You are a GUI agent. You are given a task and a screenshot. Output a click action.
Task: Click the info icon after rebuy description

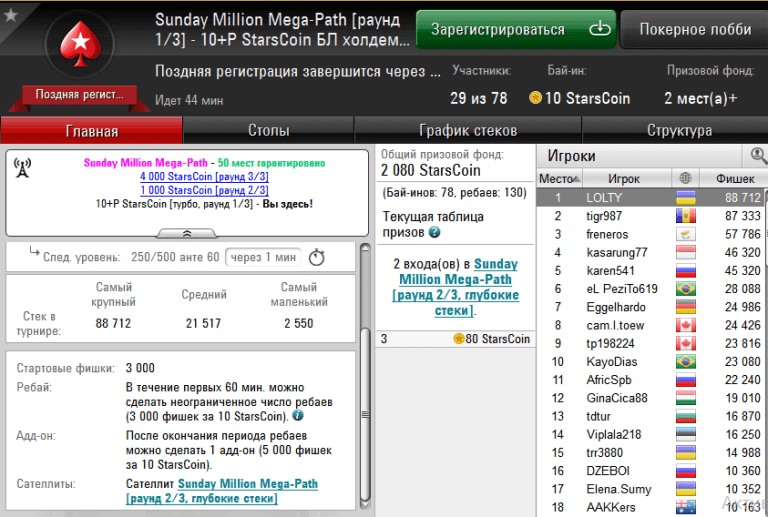(x=298, y=416)
